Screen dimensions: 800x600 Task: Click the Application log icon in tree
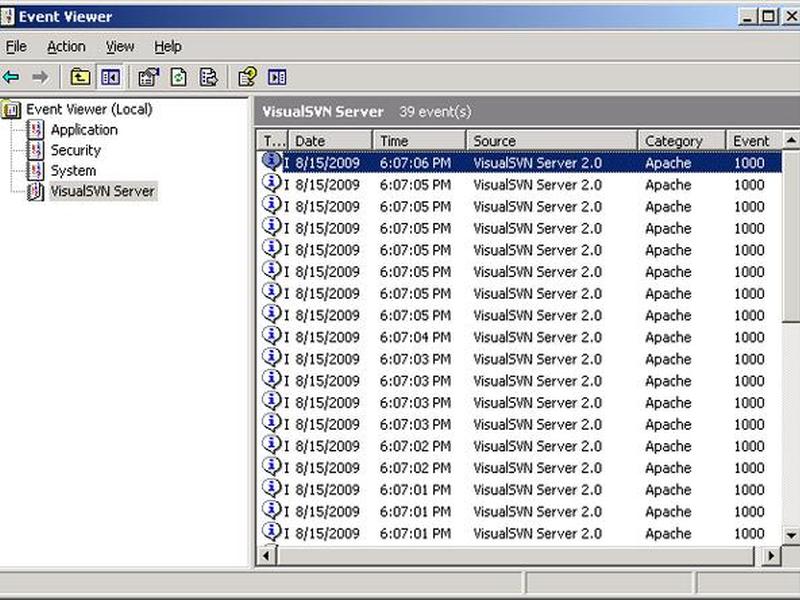35,130
